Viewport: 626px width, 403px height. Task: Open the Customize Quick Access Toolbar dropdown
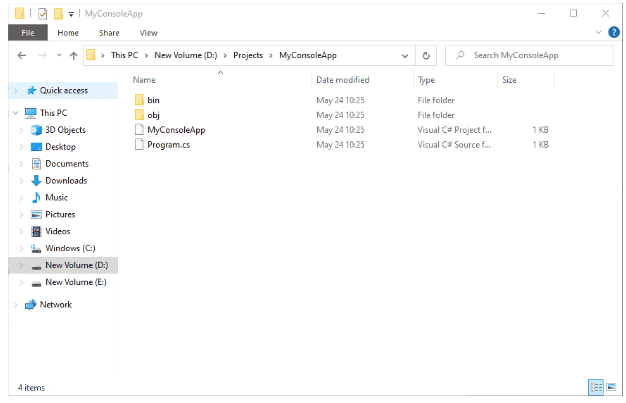pyautogui.click(x=71, y=14)
